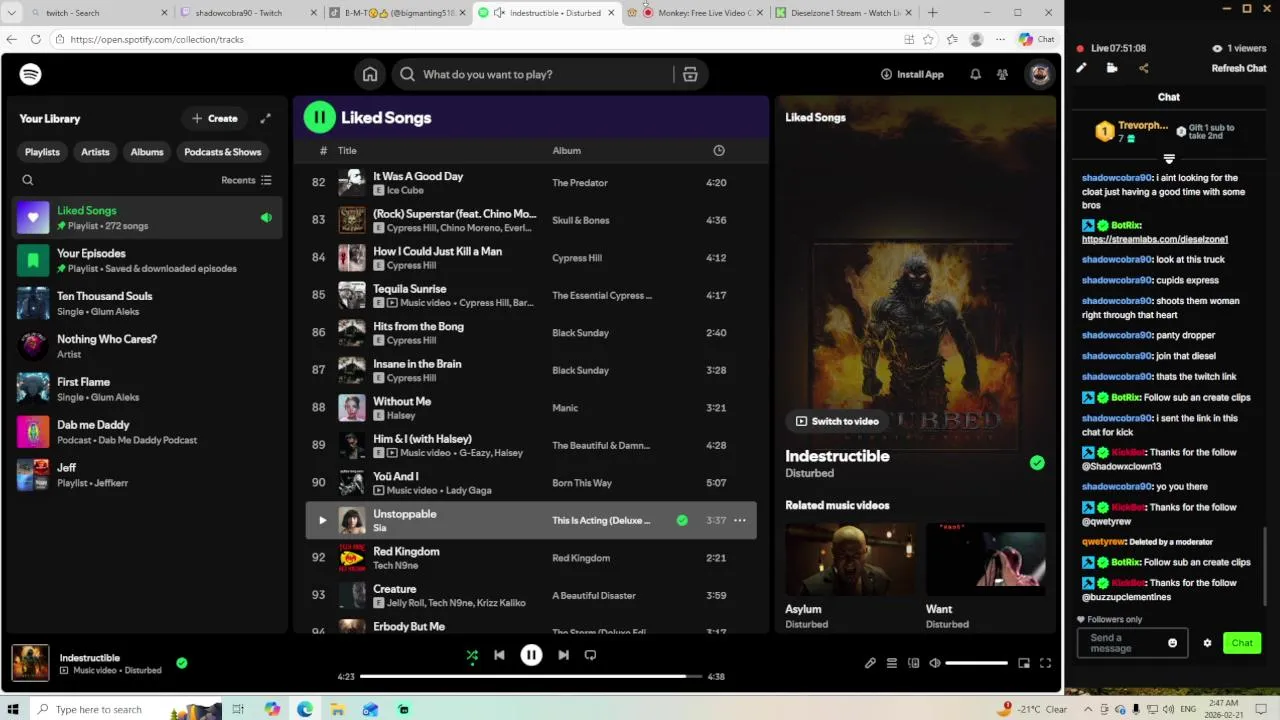Click the Spotify logo
This screenshot has height=720, width=1280.
click(30, 74)
